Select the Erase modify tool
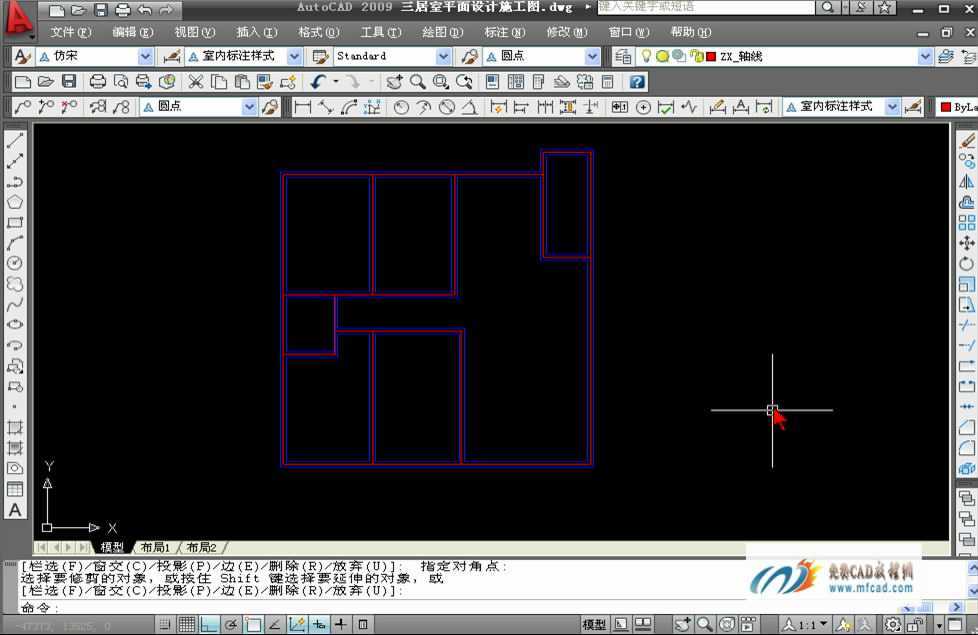The height and width of the screenshot is (635, 978). 967,141
